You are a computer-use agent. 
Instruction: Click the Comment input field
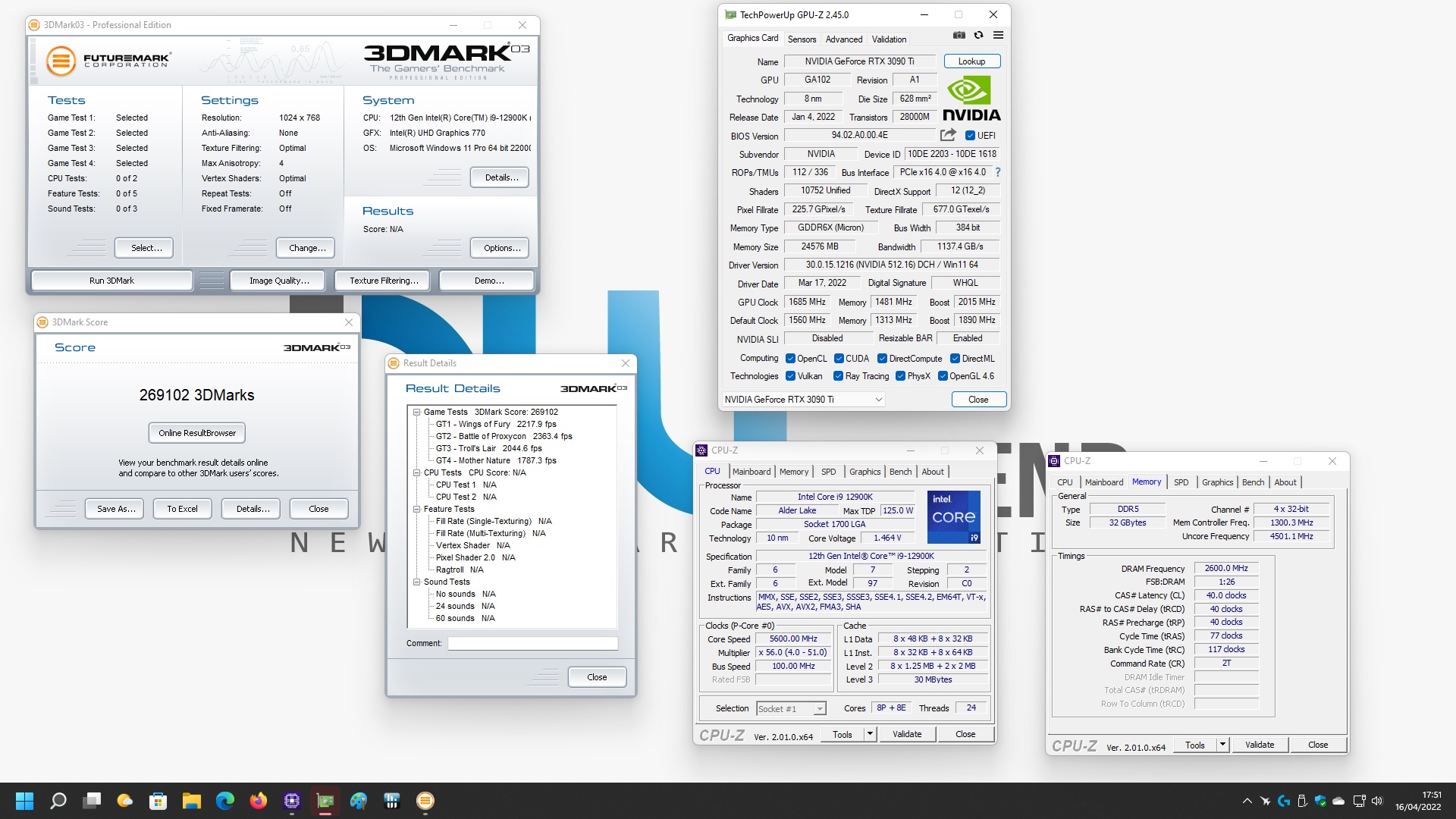pos(532,643)
